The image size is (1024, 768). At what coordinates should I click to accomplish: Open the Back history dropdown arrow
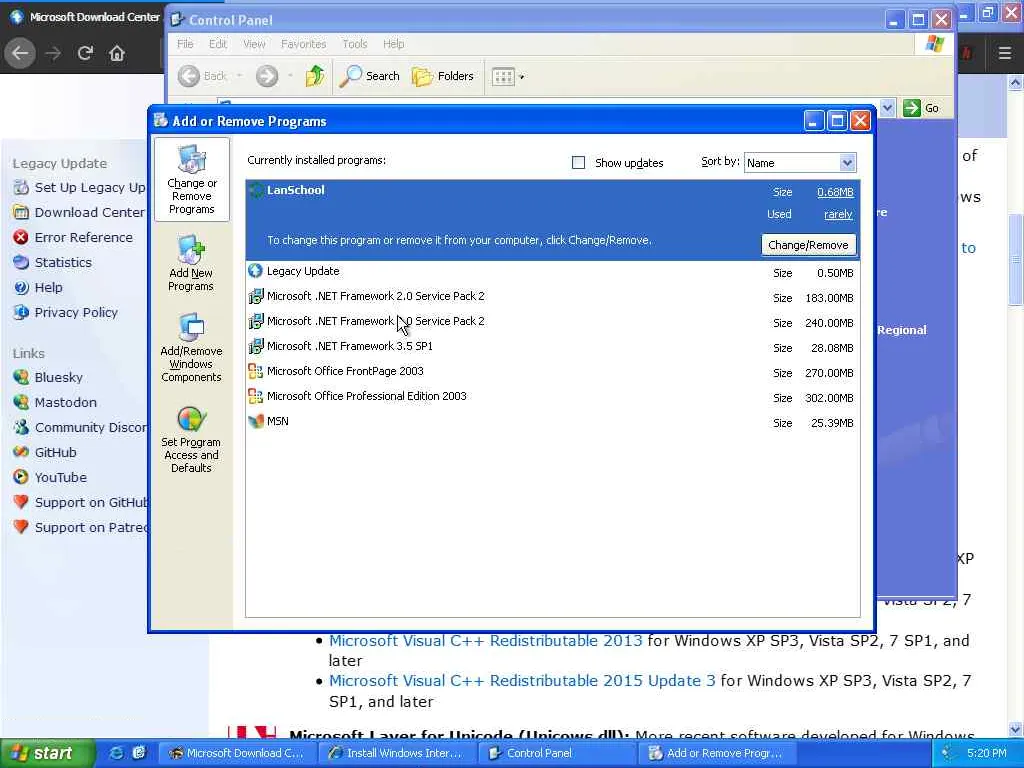(239, 76)
